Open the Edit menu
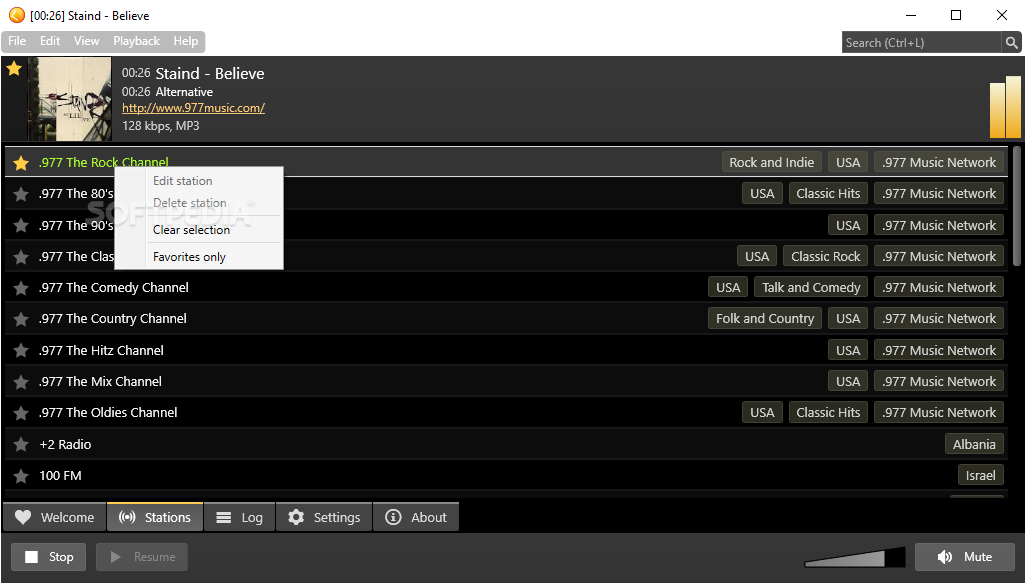This screenshot has width=1026, height=584. click(x=50, y=41)
